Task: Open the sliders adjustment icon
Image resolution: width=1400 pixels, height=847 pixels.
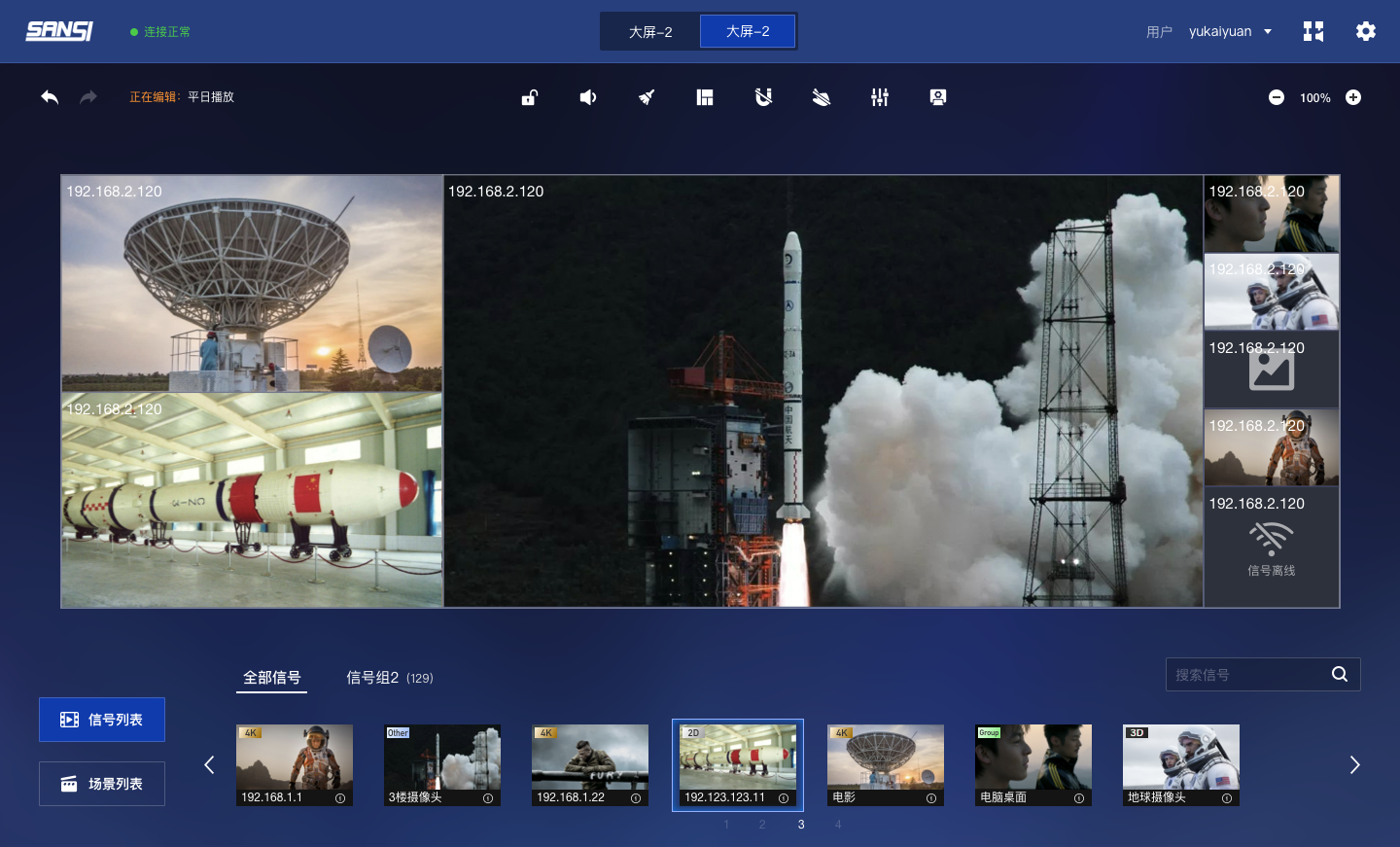Action: point(880,97)
